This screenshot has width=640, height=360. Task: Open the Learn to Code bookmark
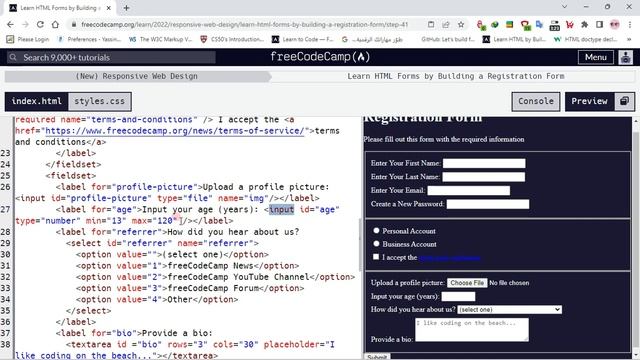point(303,39)
